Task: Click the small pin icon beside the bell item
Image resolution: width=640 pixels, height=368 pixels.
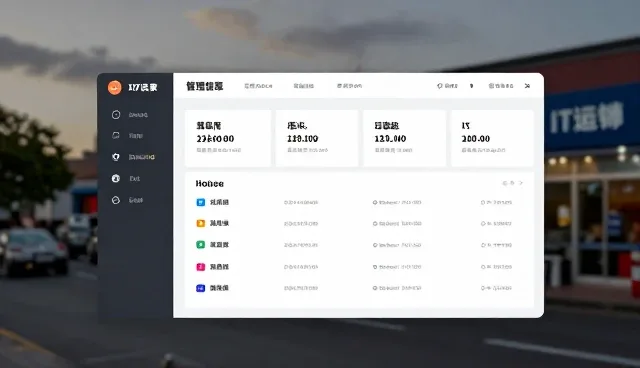Action: (x=471, y=86)
